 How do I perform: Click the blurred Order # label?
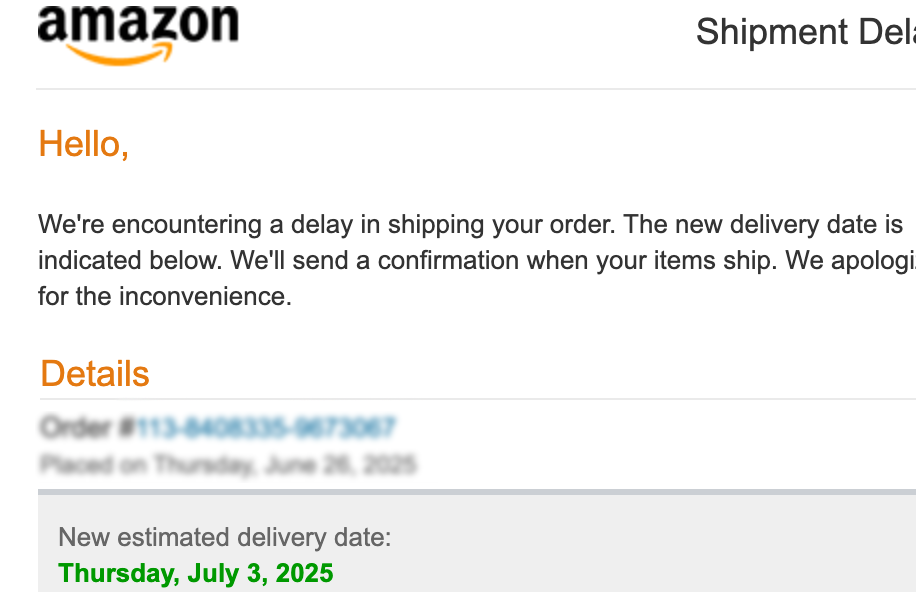coord(87,428)
